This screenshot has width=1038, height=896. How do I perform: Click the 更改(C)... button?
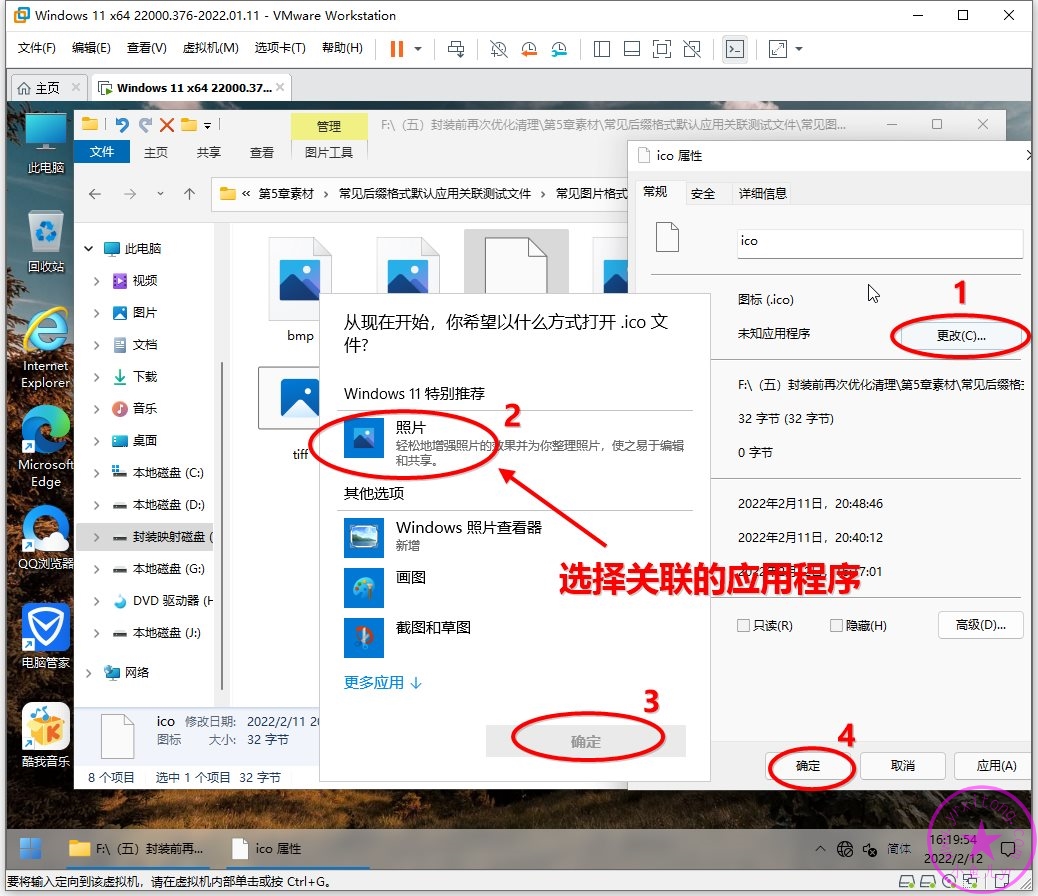click(961, 336)
